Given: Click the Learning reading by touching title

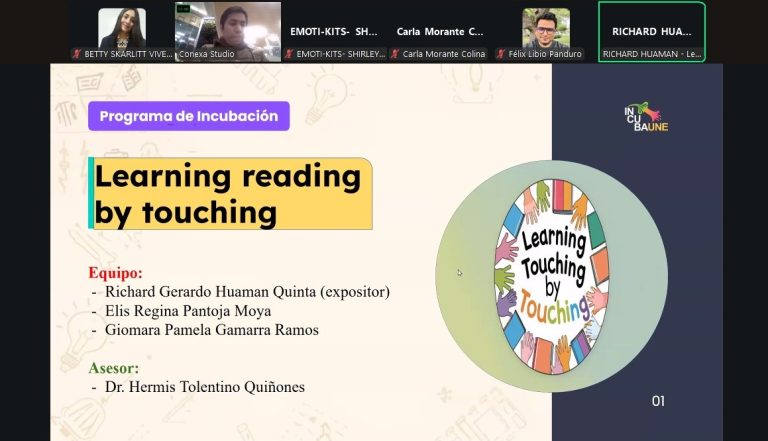Looking at the screenshot, I should coord(229,194).
